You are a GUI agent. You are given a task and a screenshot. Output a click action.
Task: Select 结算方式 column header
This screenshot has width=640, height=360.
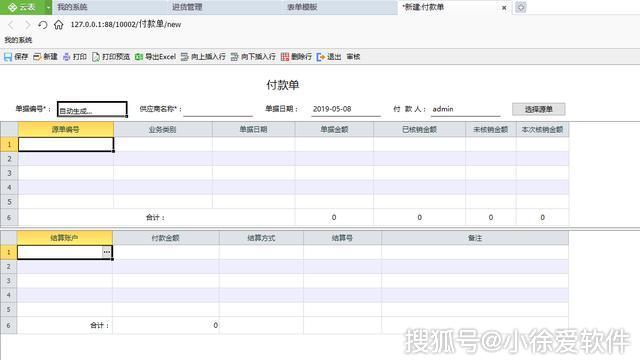pos(261,238)
